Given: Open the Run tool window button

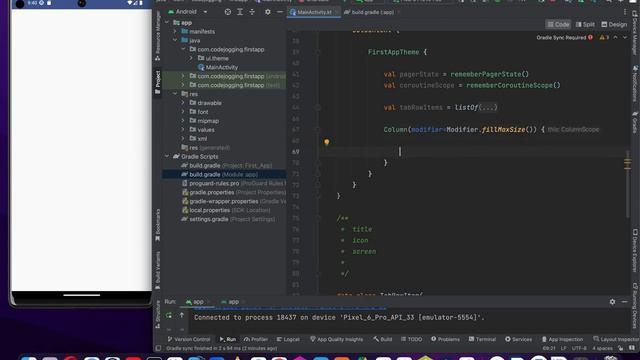Looking at the screenshot, I should pos(228,339).
